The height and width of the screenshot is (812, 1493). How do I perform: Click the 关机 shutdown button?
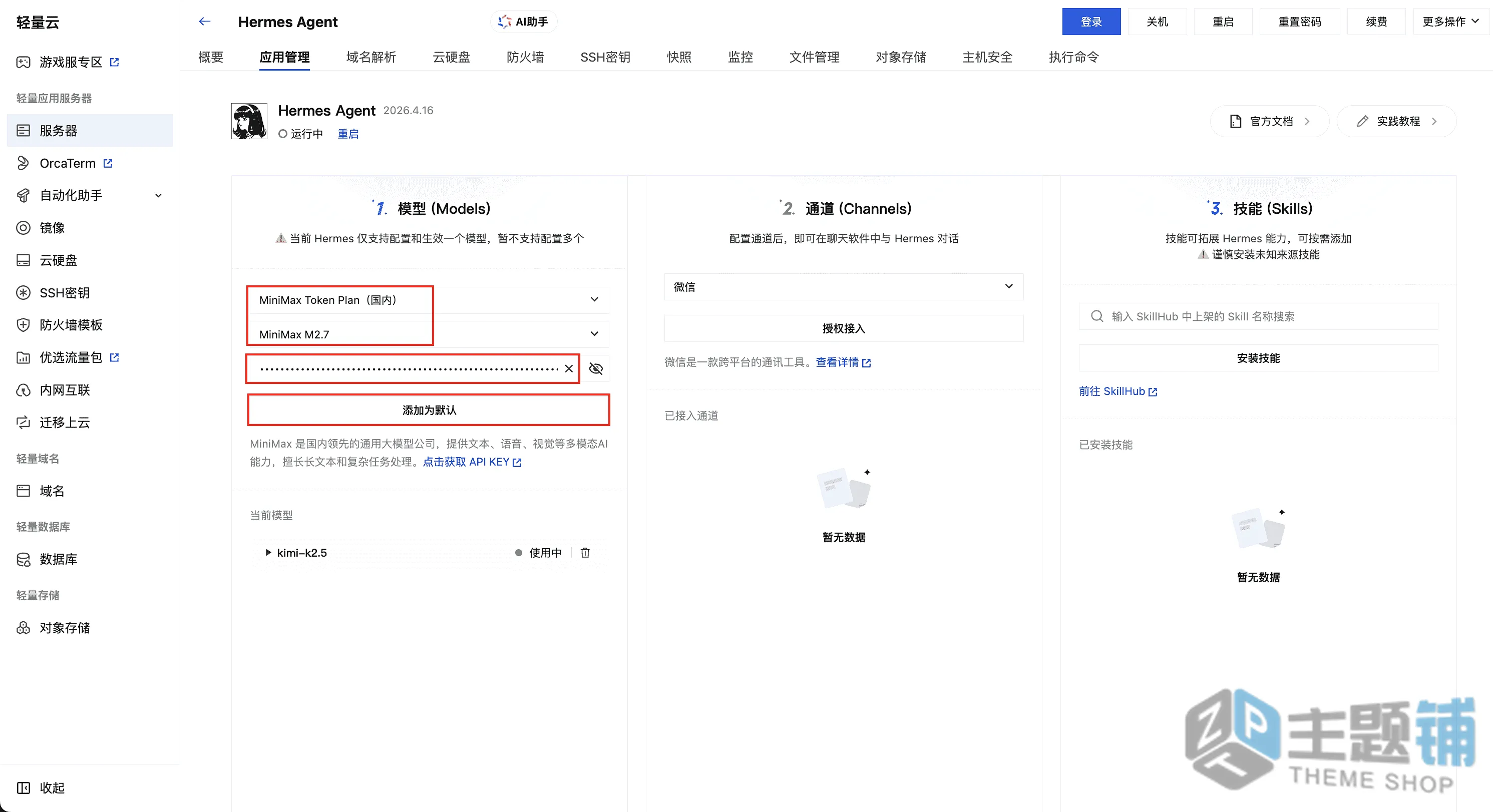coord(1158,22)
